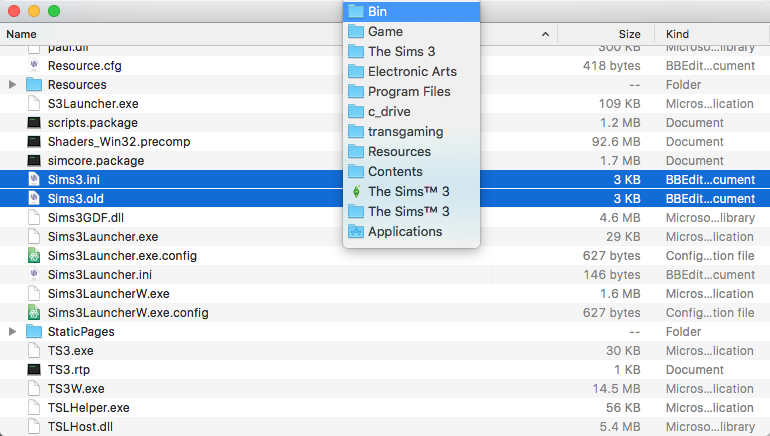Click Sims3LauncherW.exe.config green icon

34,312
